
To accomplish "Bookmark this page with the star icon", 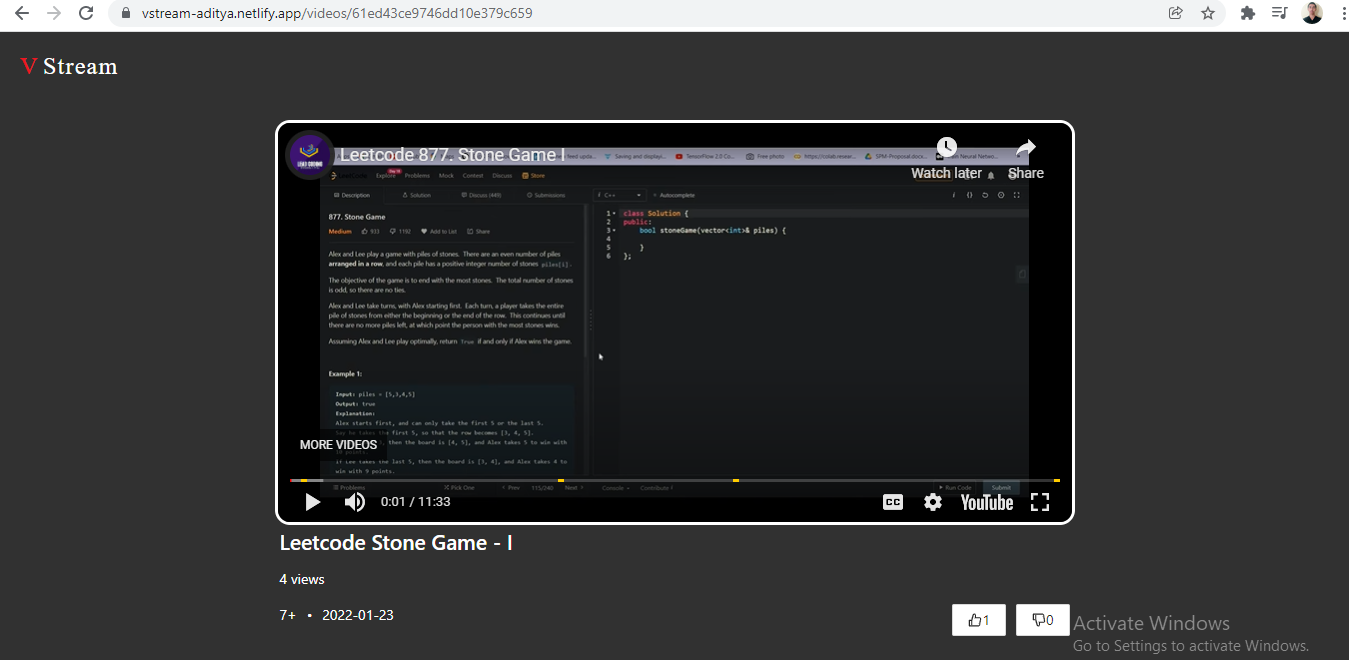I will pyautogui.click(x=1208, y=14).
